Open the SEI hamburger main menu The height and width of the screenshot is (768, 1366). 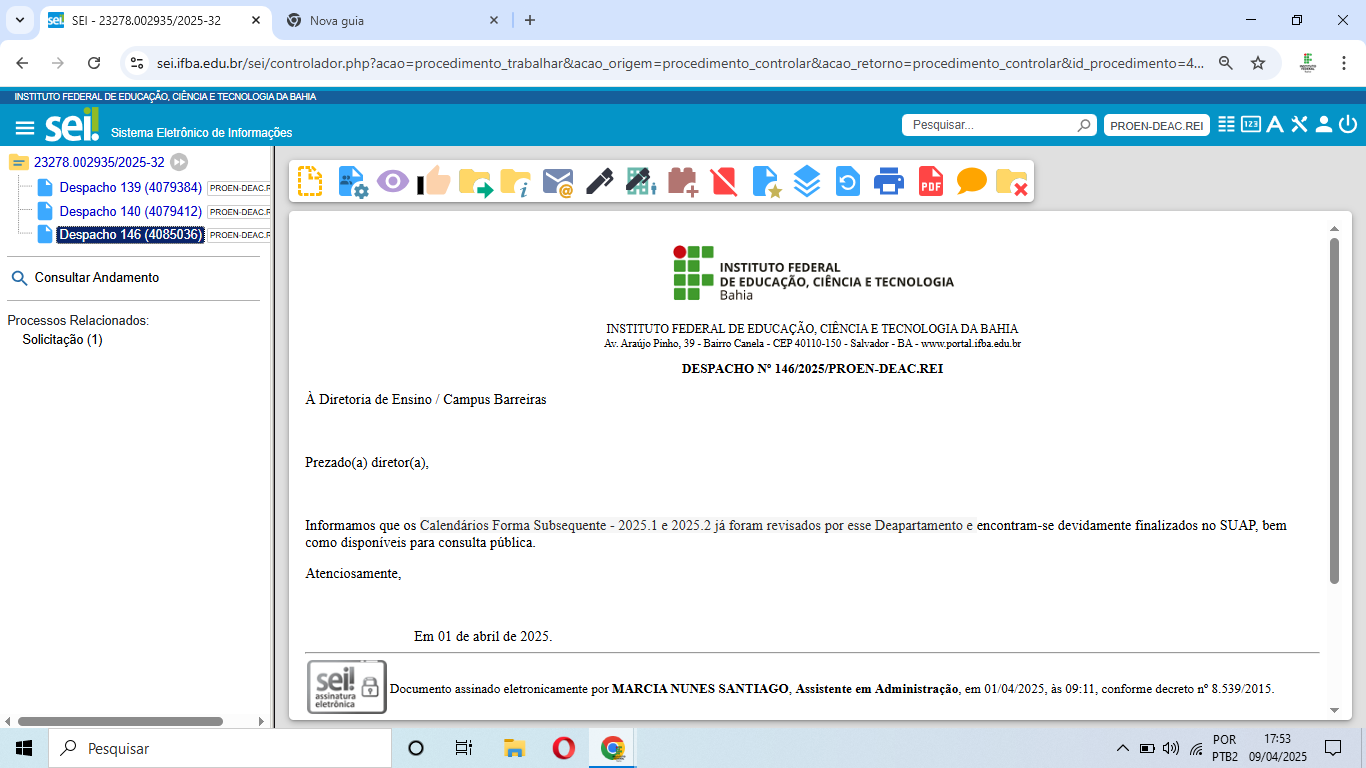click(x=25, y=128)
